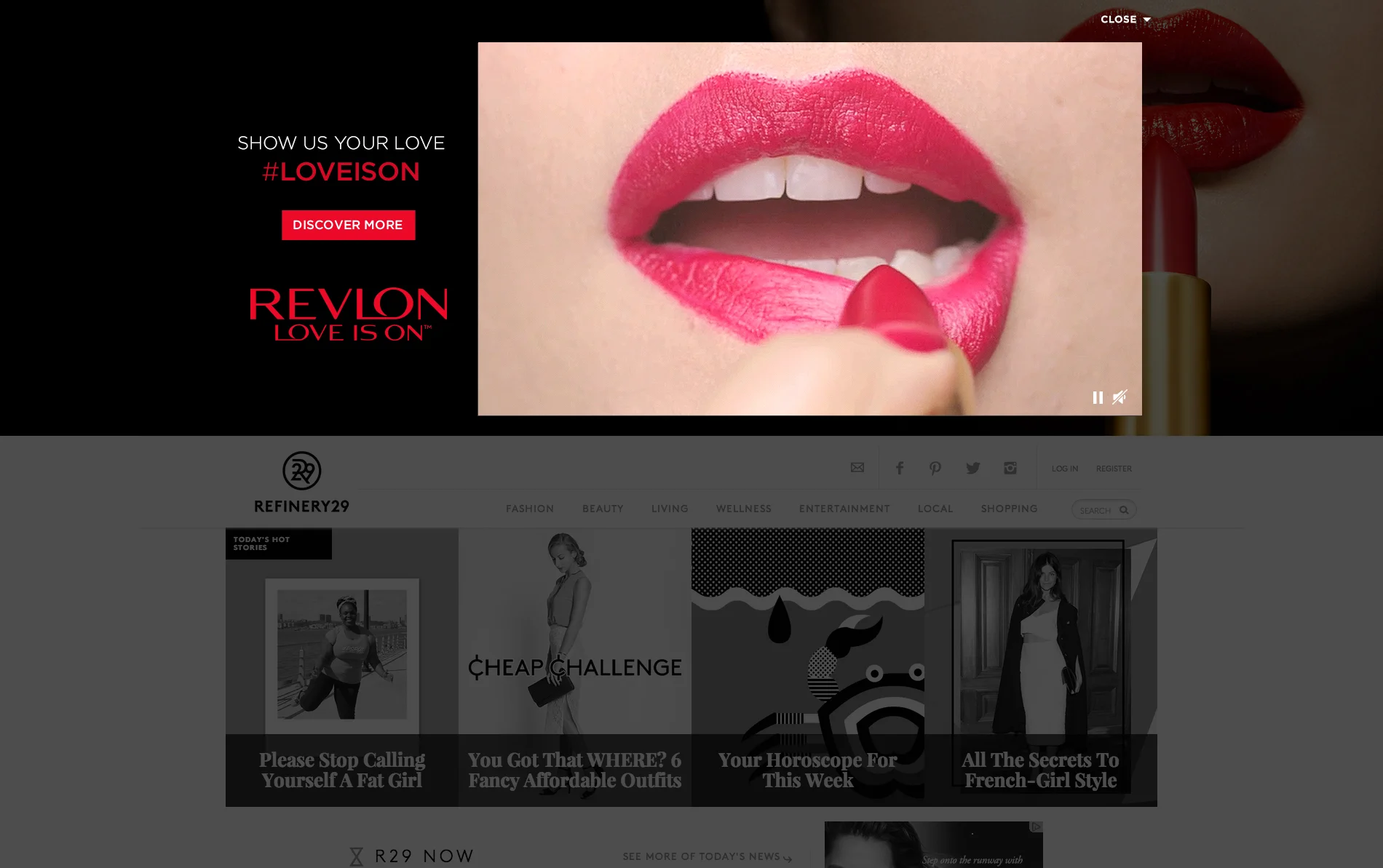This screenshot has height=868, width=1383.
Task: Open Refinery29's Twitter icon
Action: coord(973,468)
